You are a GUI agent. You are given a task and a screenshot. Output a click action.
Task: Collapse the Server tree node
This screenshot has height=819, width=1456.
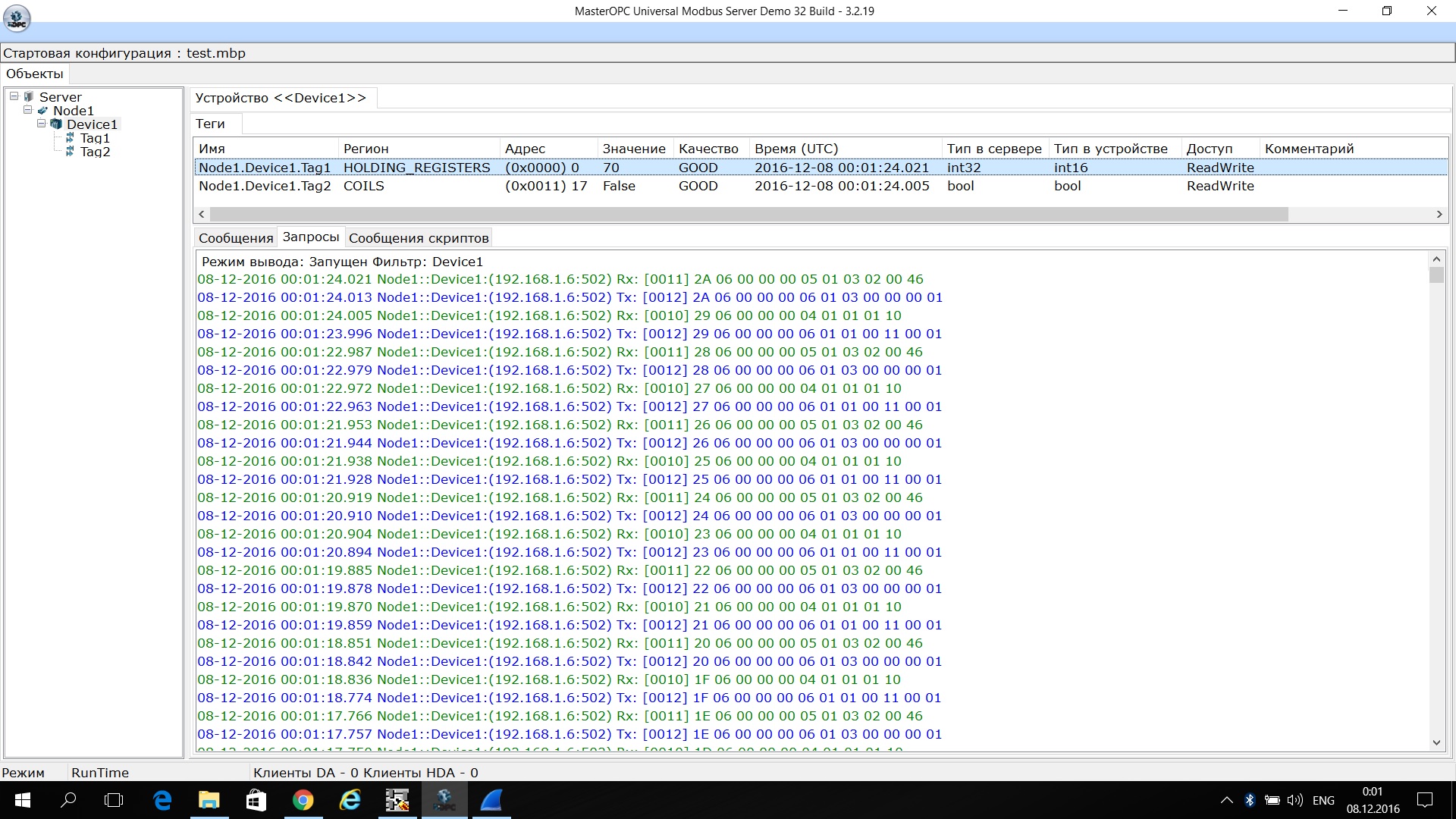[x=14, y=96]
